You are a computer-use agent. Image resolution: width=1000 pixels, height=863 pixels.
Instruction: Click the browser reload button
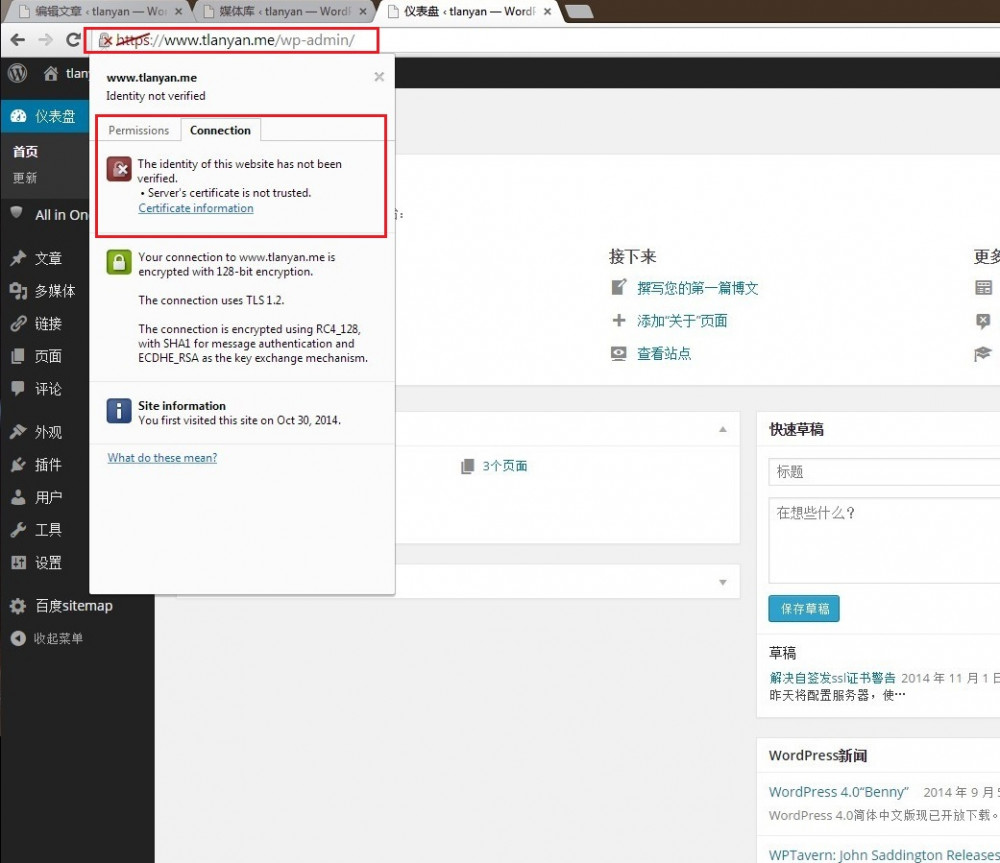(73, 40)
